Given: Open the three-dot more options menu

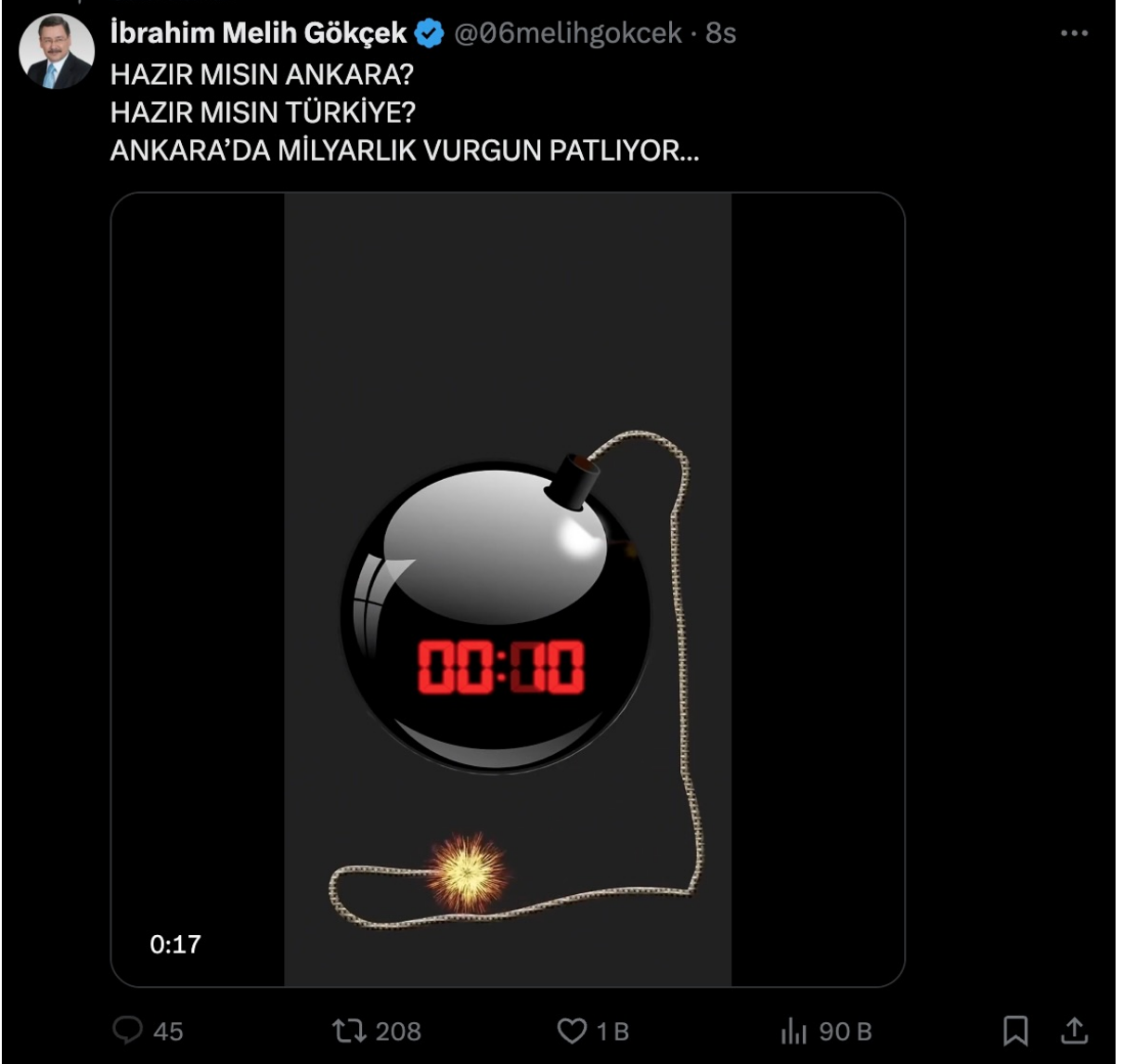Looking at the screenshot, I should [1074, 33].
